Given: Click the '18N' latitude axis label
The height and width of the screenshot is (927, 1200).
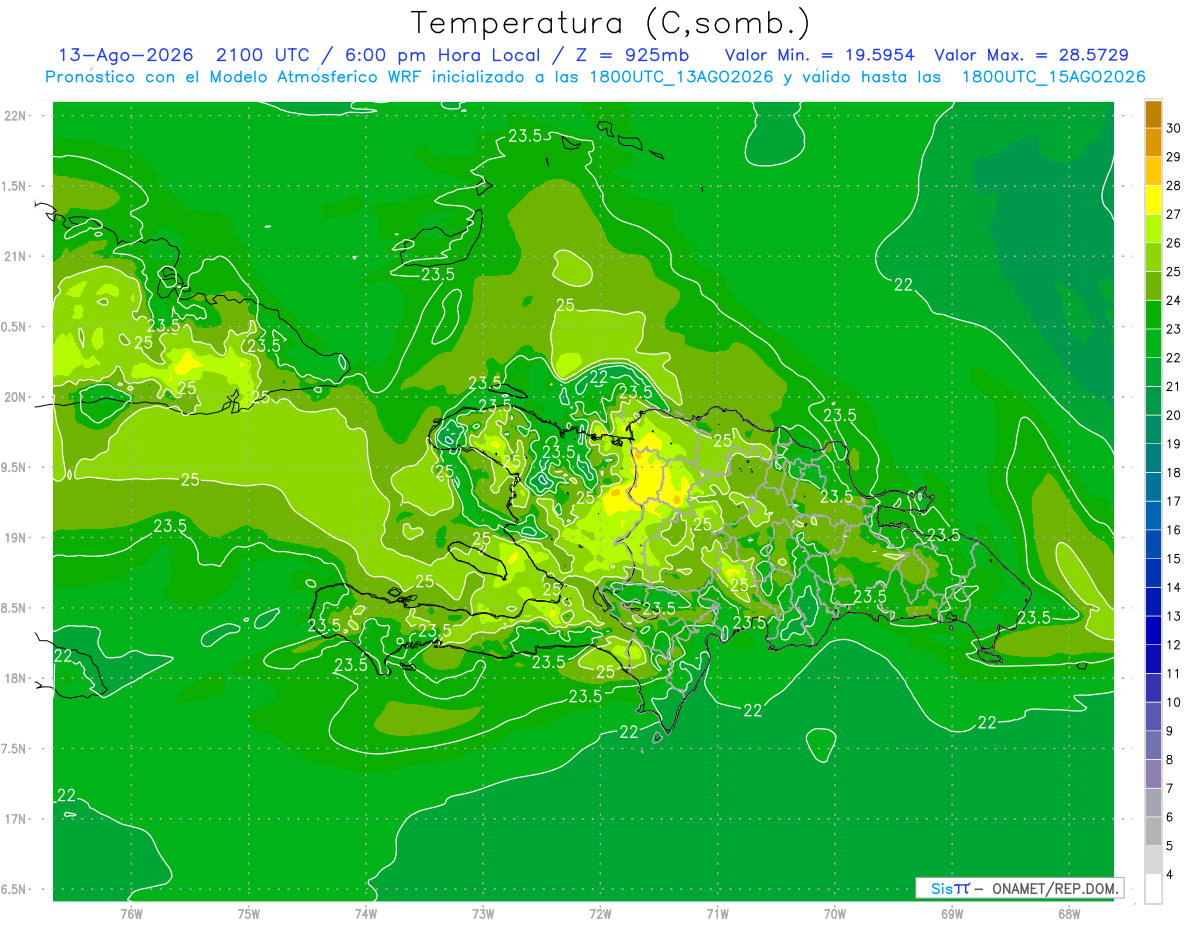Looking at the screenshot, I should point(16,678).
